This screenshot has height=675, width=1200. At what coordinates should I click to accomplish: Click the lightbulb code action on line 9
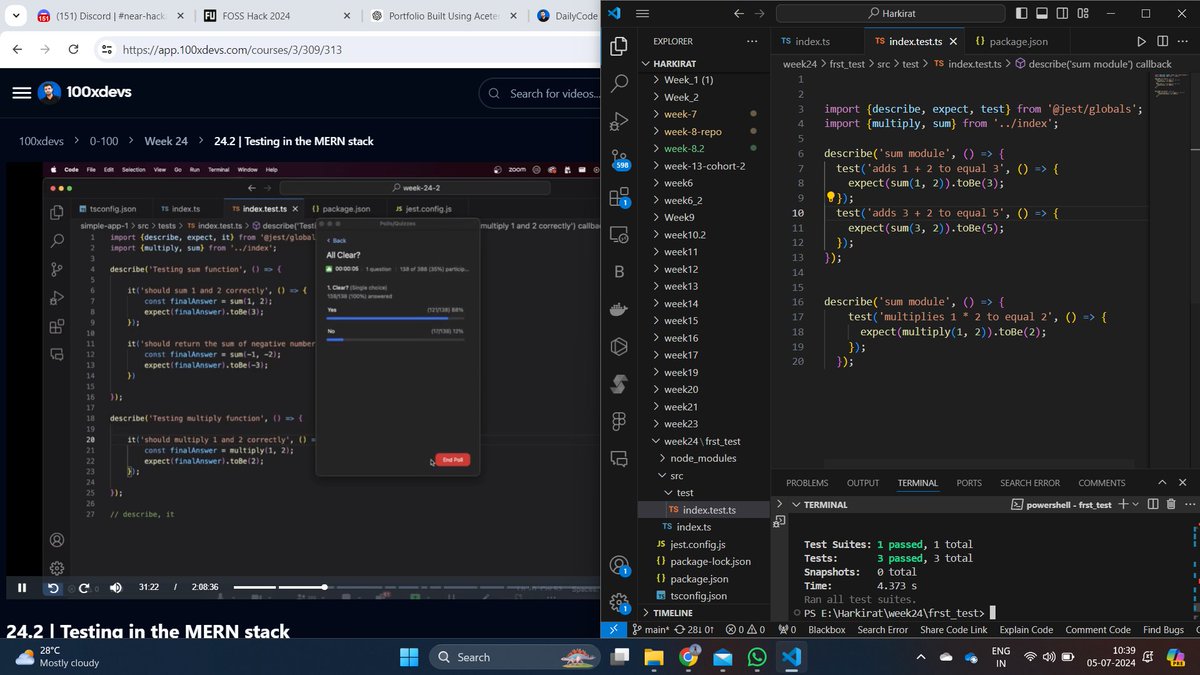(830, 198)
